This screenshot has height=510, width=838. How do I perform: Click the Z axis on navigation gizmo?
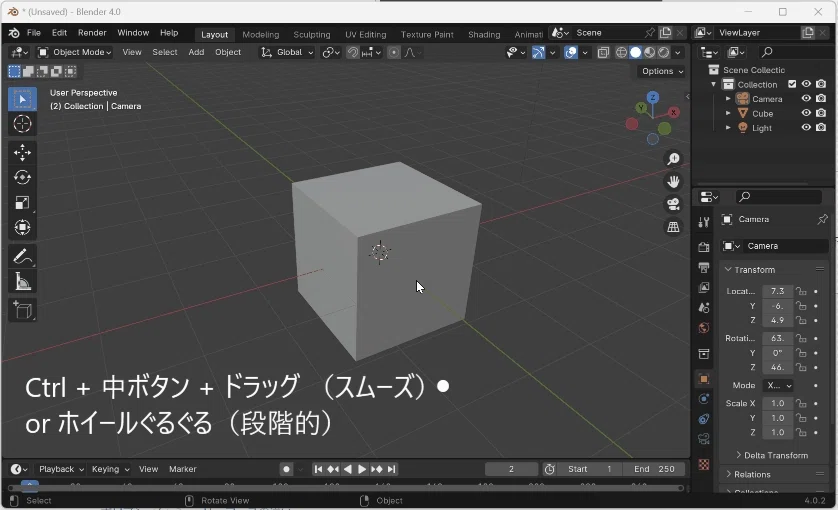coord(652,98)
